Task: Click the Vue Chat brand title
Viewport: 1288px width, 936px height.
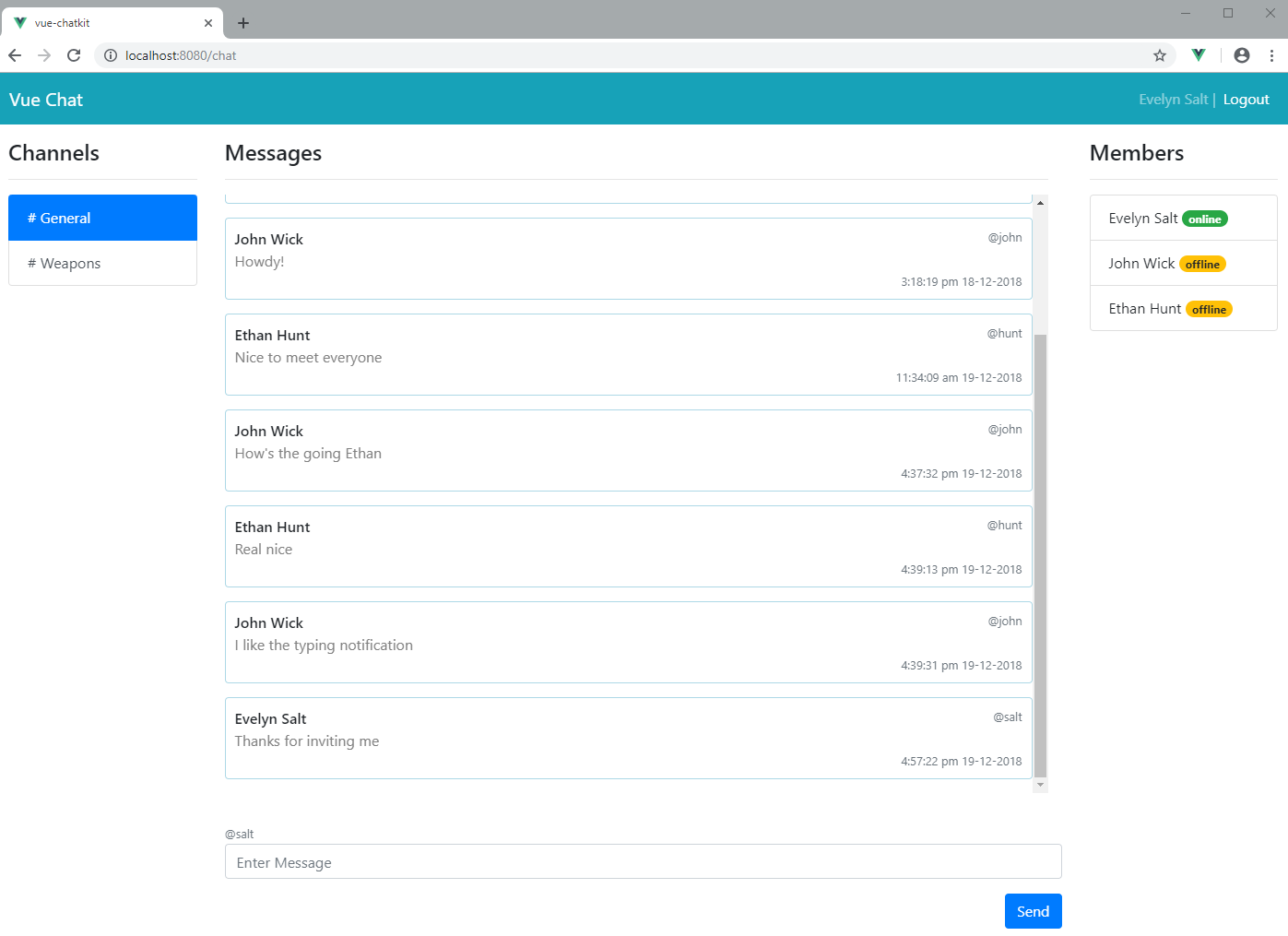Action: [x=46, y=100]
